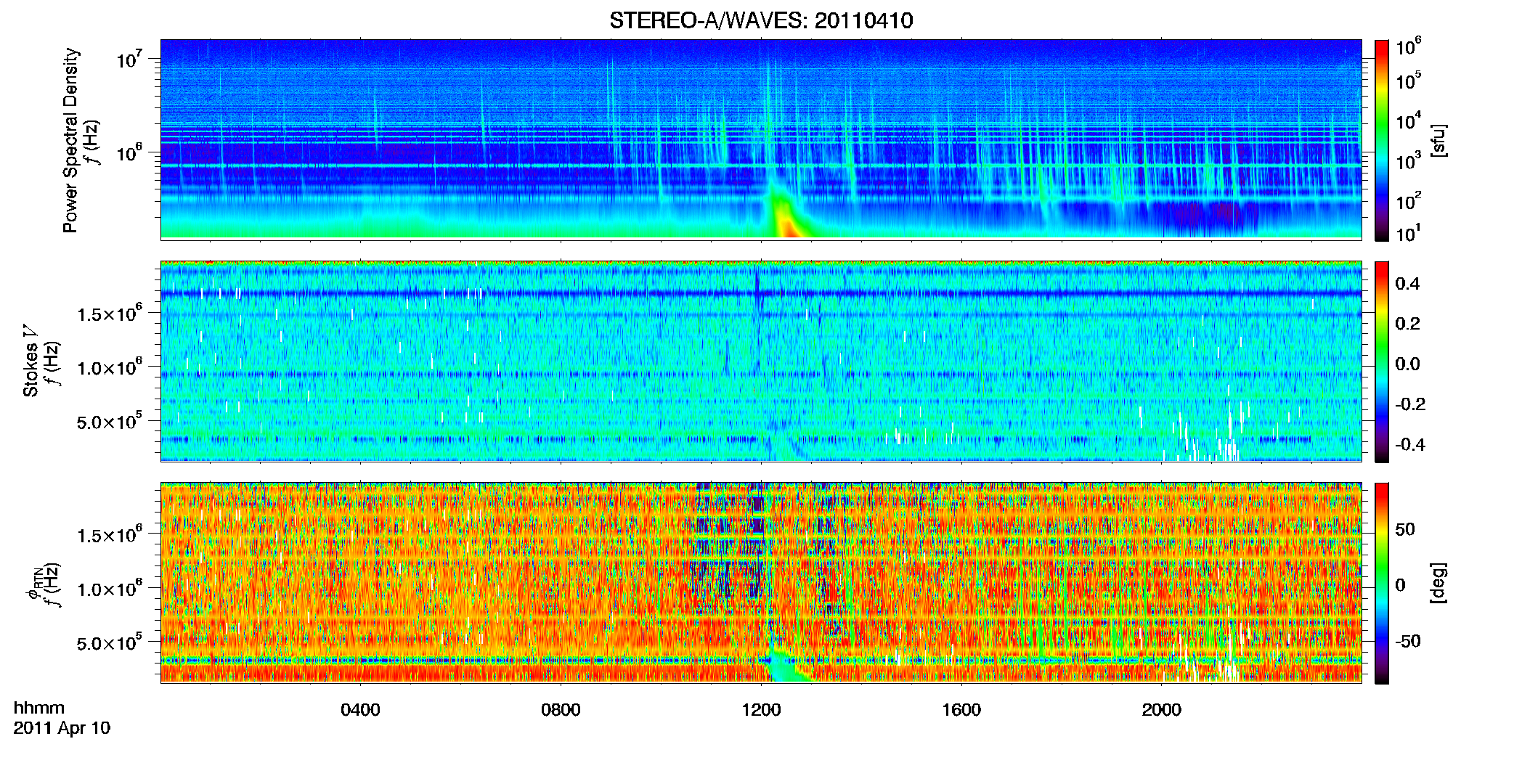This screenshot has width=1522, height=784.
Task: Click the φ RTN degrees colorbar
Action: [x=1382, y=583]
